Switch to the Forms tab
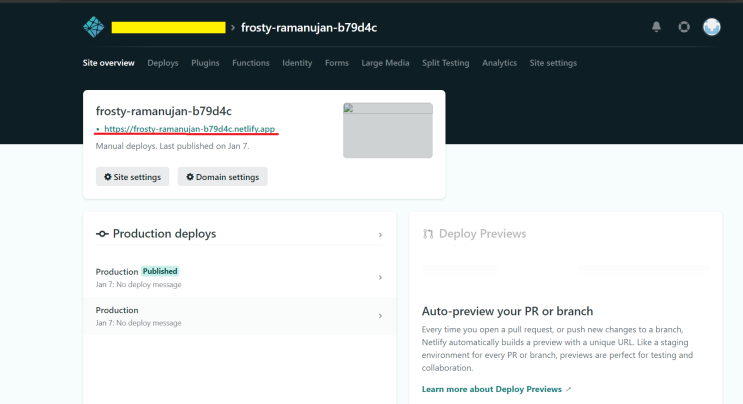Screen dimensions: 743x404 (336, 63)
